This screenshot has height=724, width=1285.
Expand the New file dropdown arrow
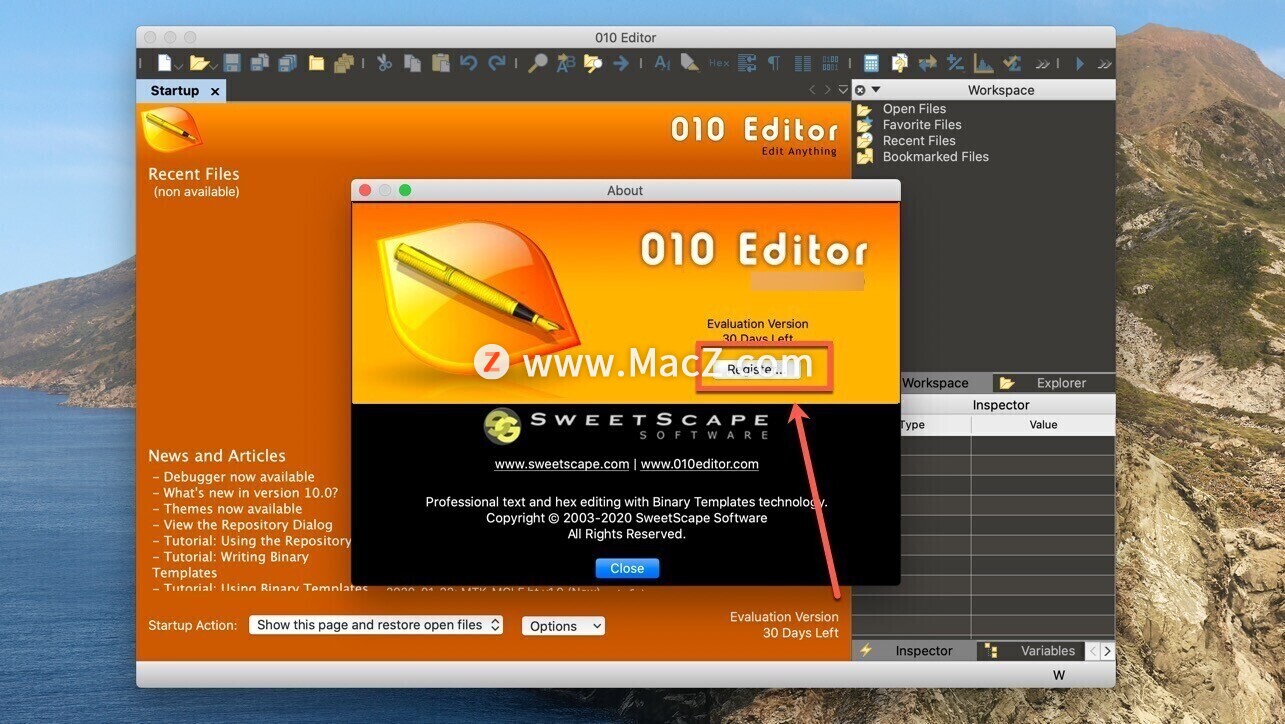179,65
